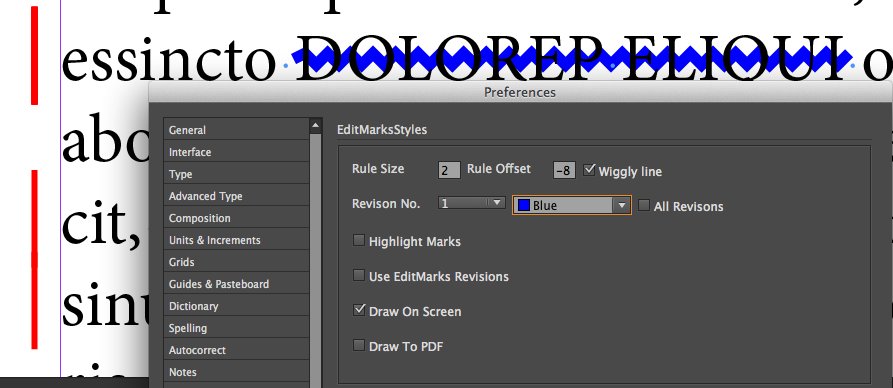893x388 pixels.
Task: Enable the Highlight Marks checkbox
Action: point(359,240)
